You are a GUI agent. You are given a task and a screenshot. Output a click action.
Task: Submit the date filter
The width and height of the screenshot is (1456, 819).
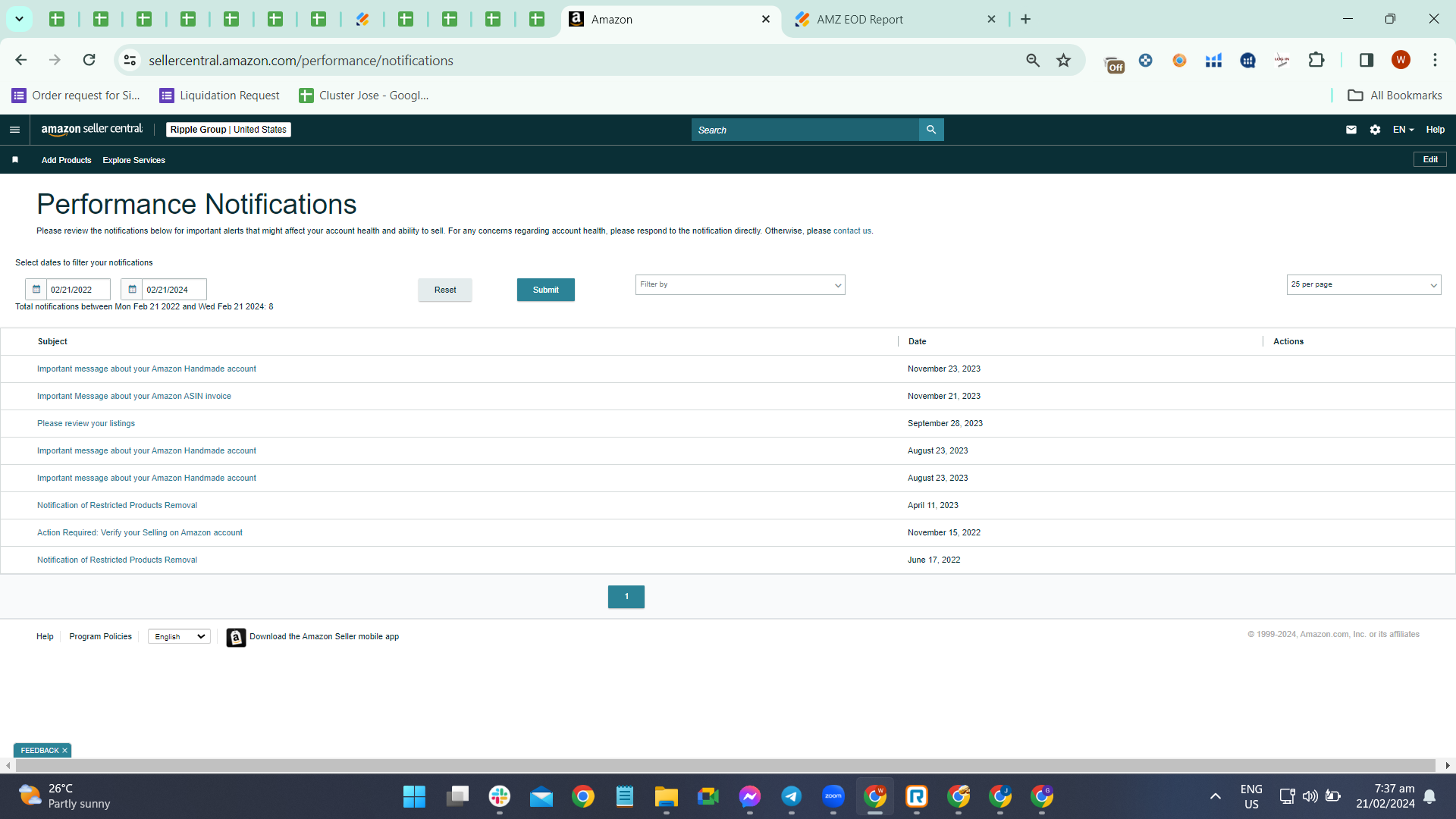click(546, 290)
